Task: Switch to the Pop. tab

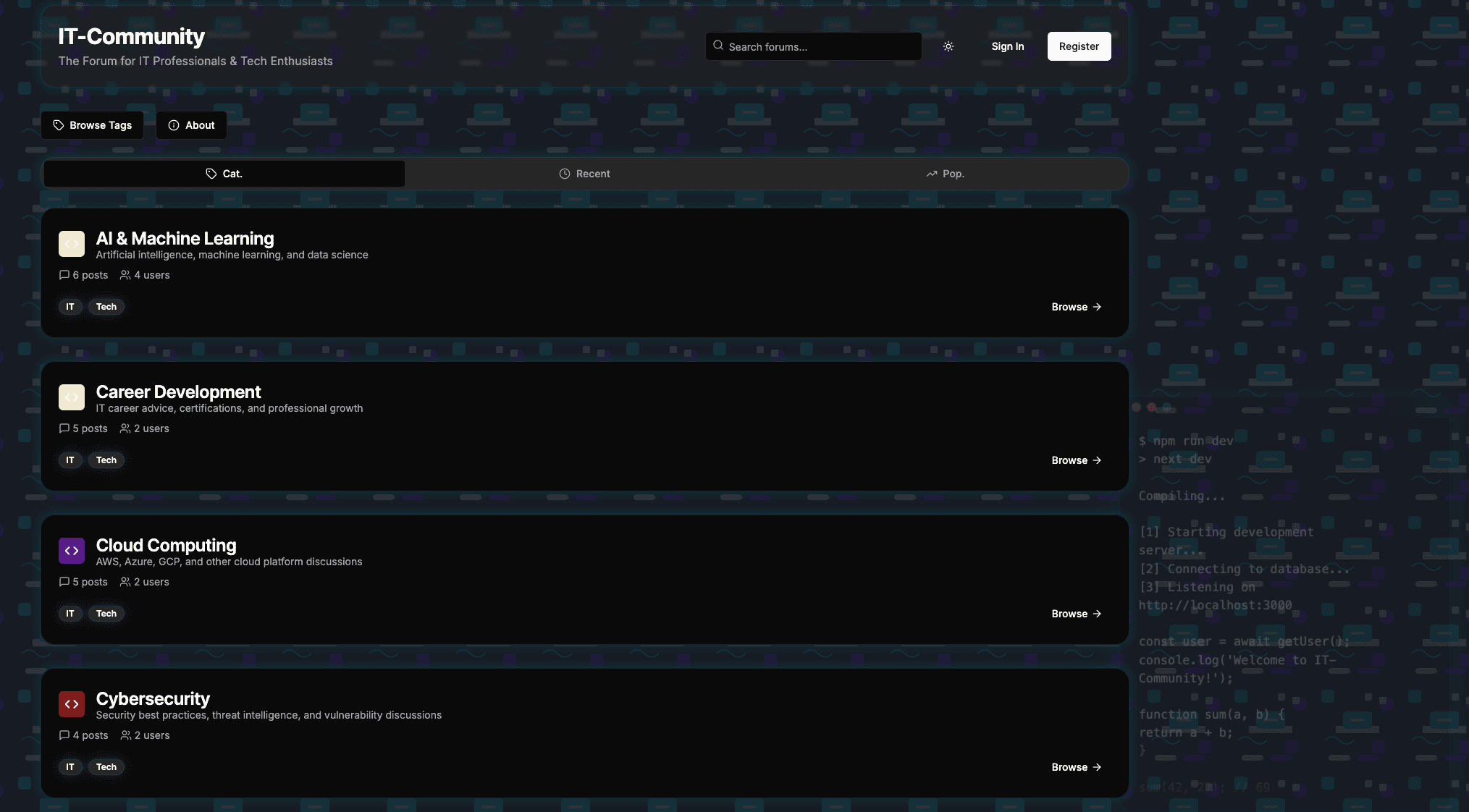Action: pyautogui.click(x=945, y=174)
